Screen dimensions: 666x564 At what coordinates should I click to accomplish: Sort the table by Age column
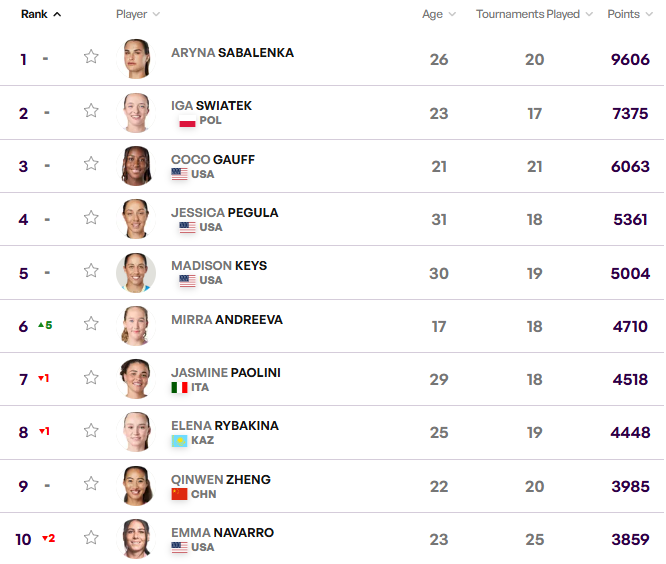pos(439,15)
